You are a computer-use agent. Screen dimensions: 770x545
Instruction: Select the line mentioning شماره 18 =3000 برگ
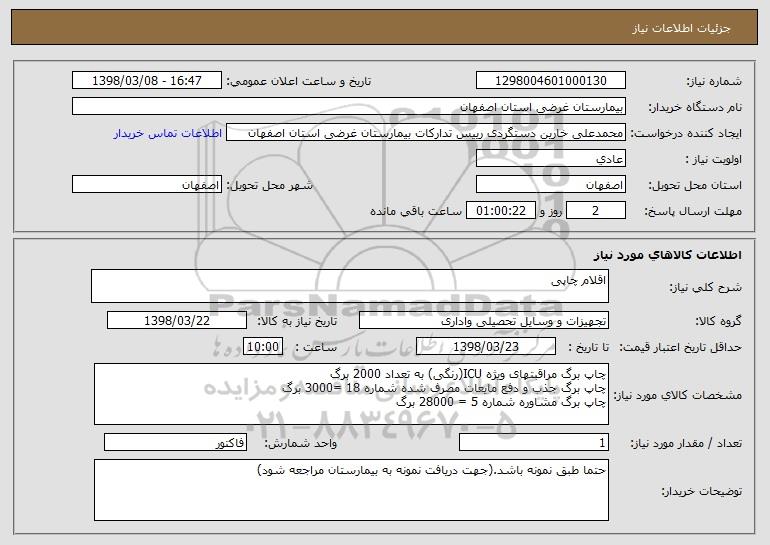[444, 388]
